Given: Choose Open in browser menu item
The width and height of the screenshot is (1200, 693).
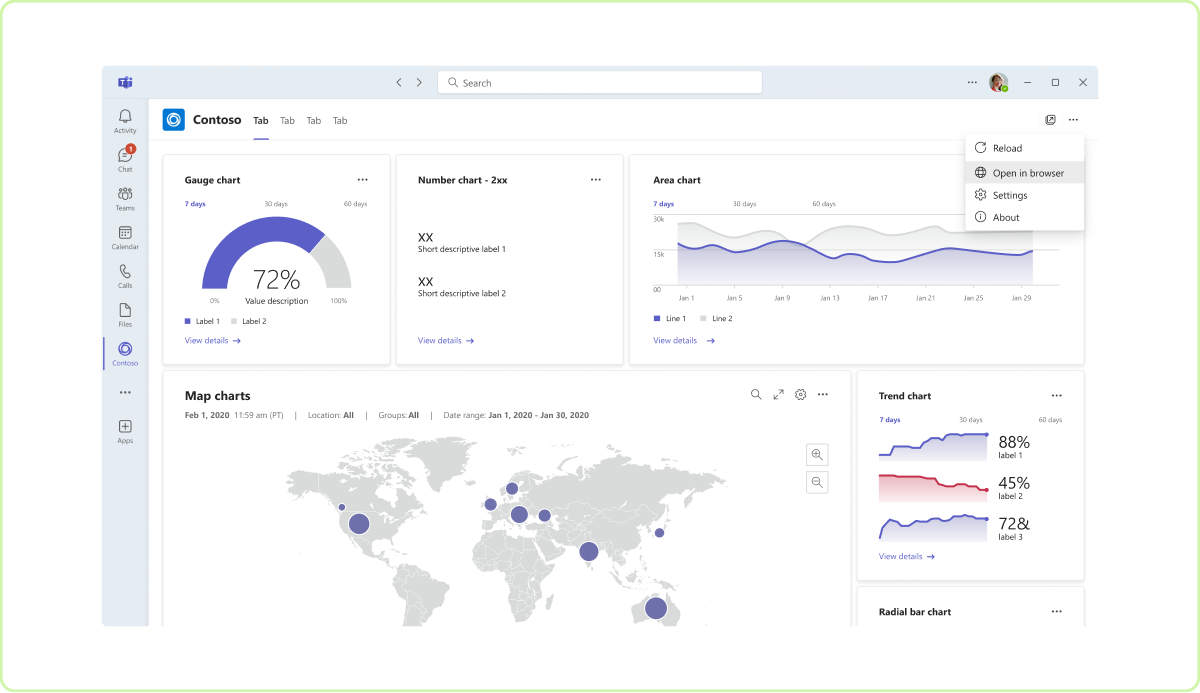Looking at the screenshot, I should (x=1024, y=173).
